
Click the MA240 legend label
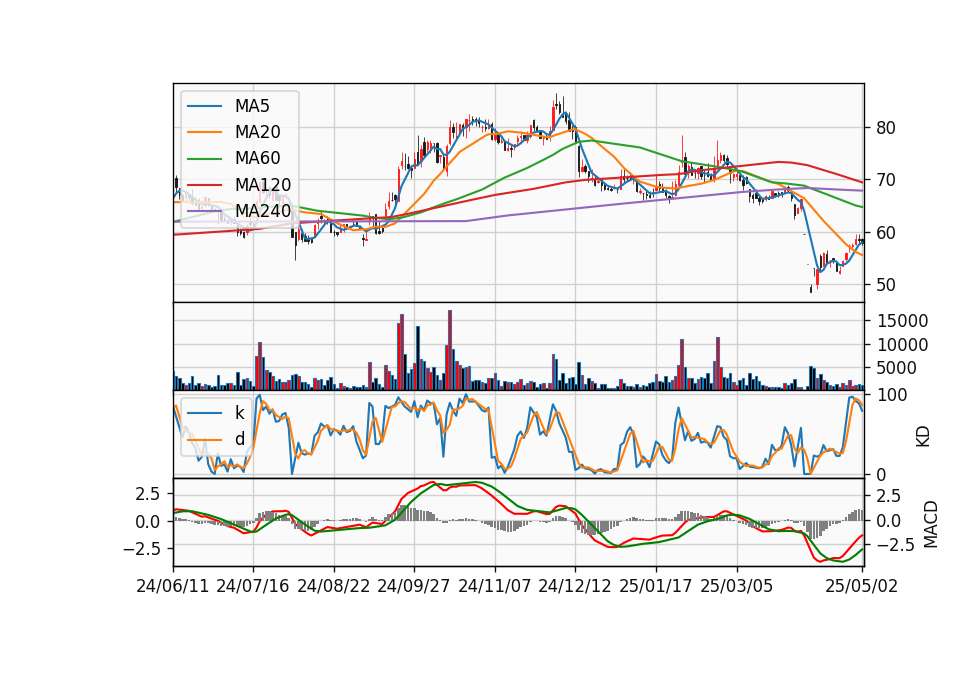263,211
